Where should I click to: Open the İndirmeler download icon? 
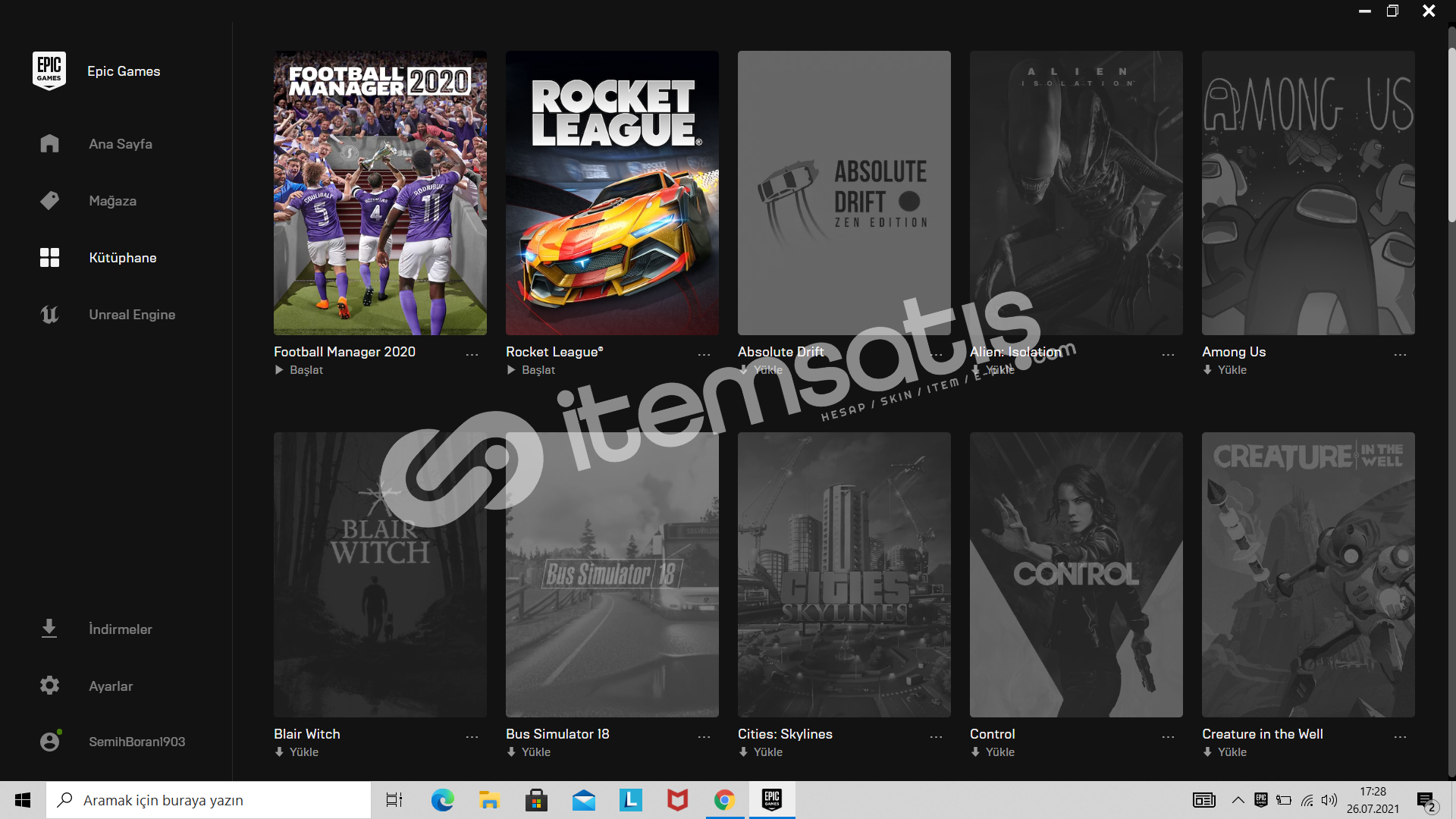pos(49,629)
